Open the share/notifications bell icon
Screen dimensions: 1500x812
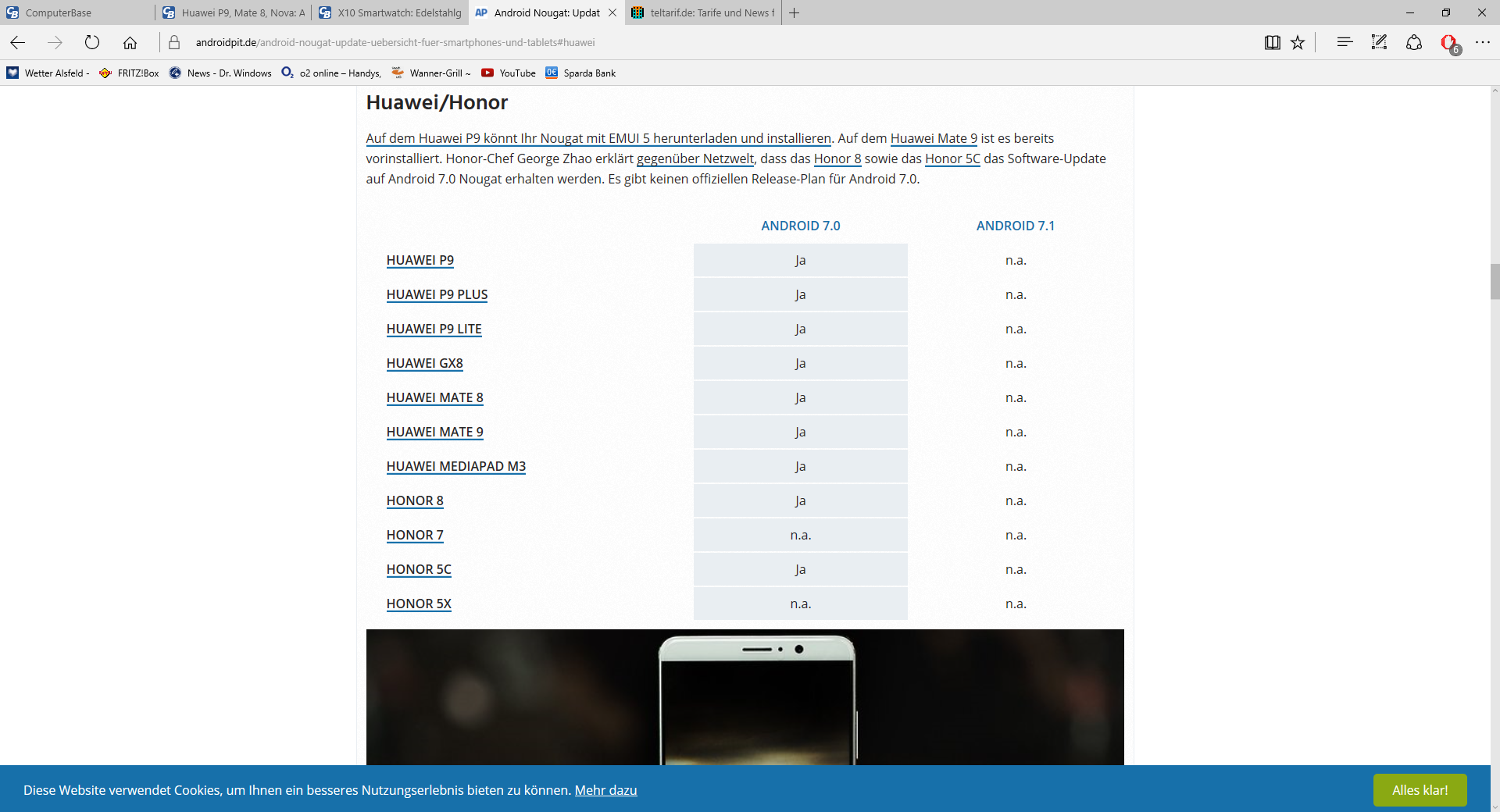(1414, 43)
